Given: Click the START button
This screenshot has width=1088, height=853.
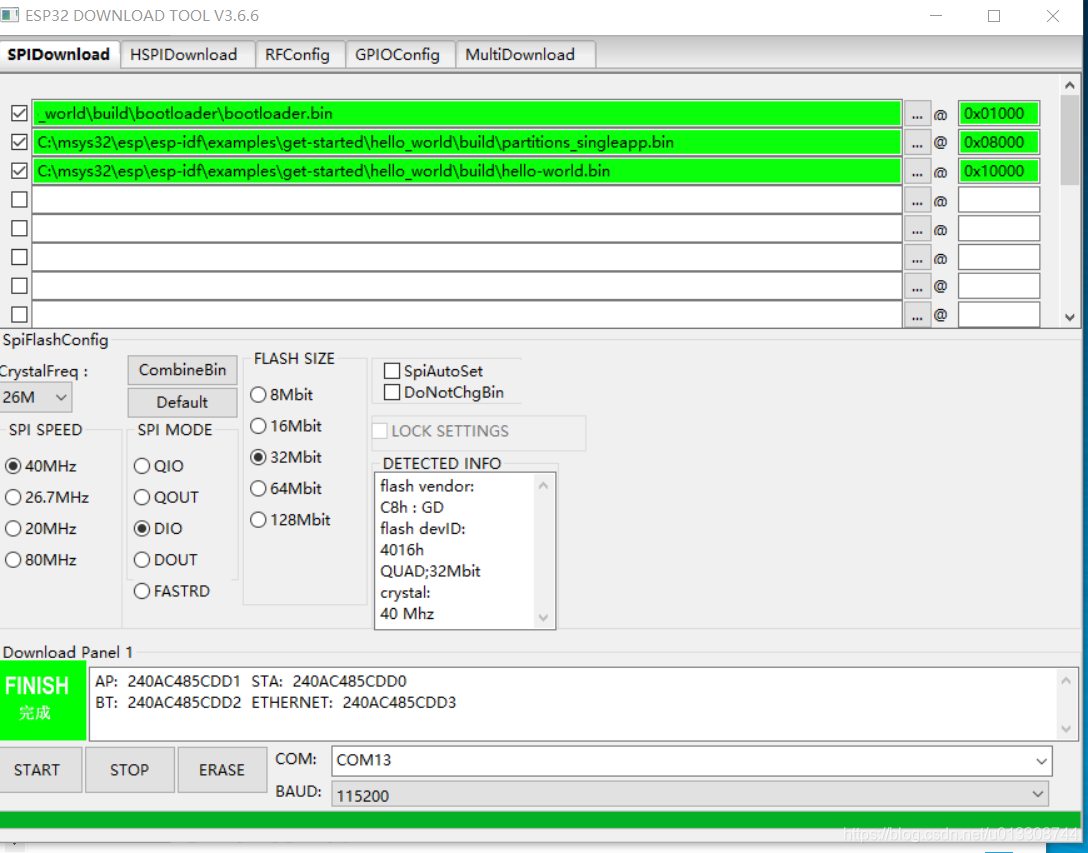Looking at the screenshot, I should (x=40, y=770).
